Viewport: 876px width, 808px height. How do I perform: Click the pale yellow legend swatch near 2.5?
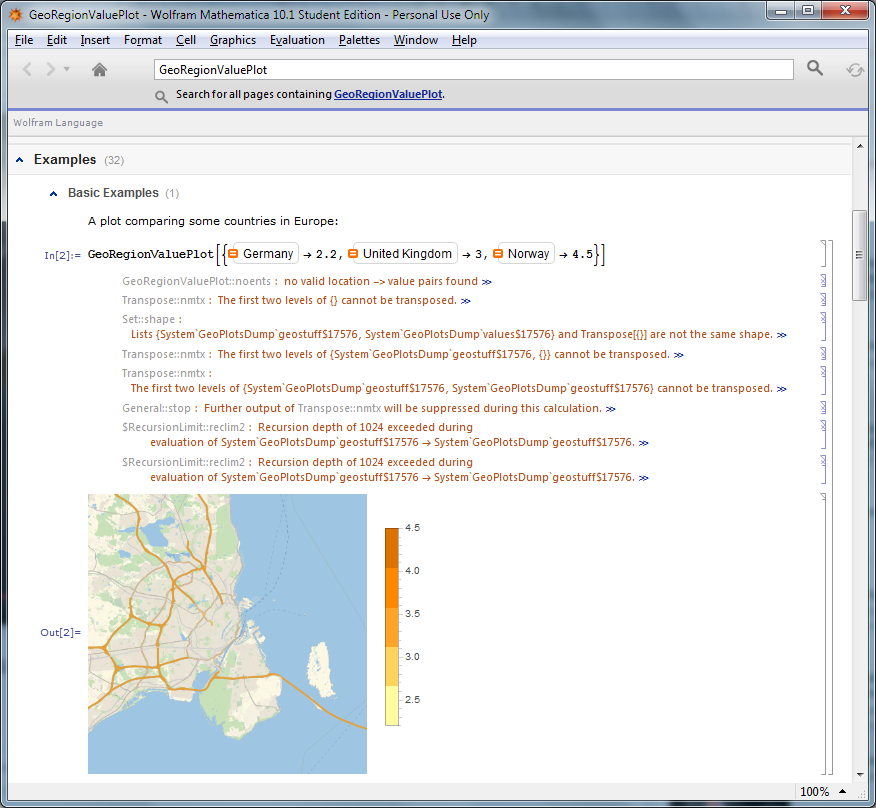392,705
